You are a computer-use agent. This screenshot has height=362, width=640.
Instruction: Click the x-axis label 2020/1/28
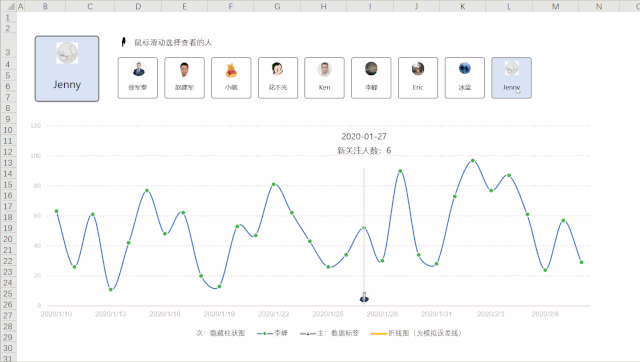click(382, 314)
